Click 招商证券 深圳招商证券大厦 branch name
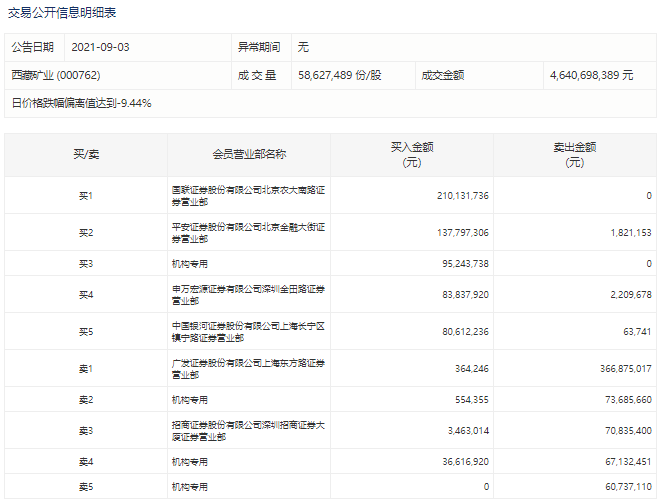The height and width of the screenshot is (499, 662). [x=248, y=431]
